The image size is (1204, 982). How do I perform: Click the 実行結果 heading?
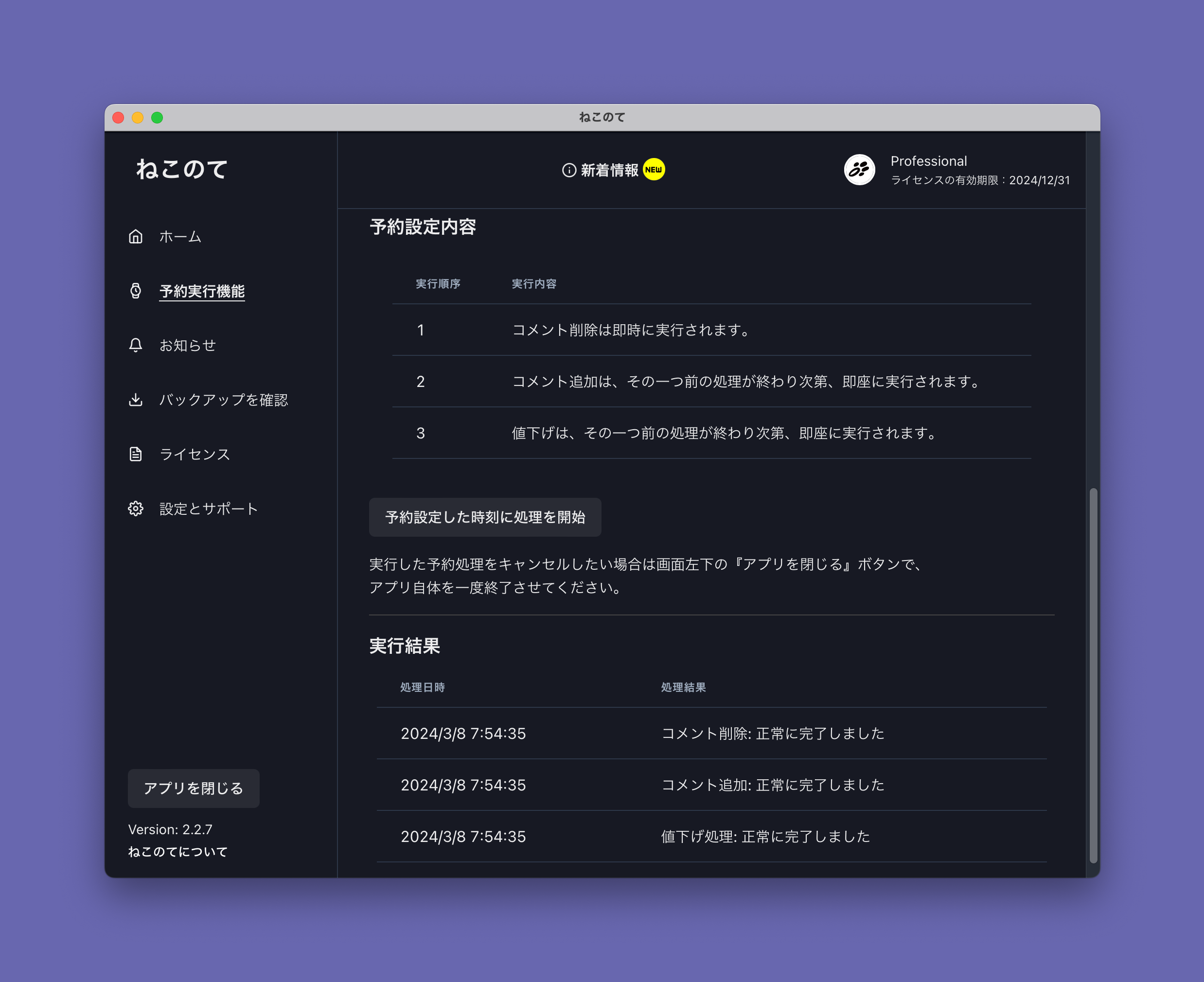(x=405, y=646)
